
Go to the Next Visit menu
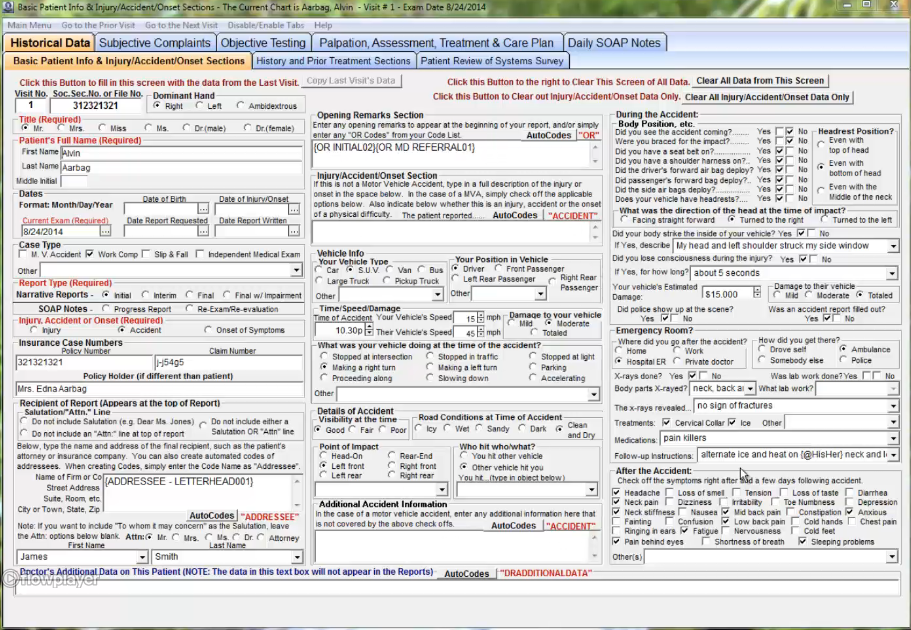[181, 25]
